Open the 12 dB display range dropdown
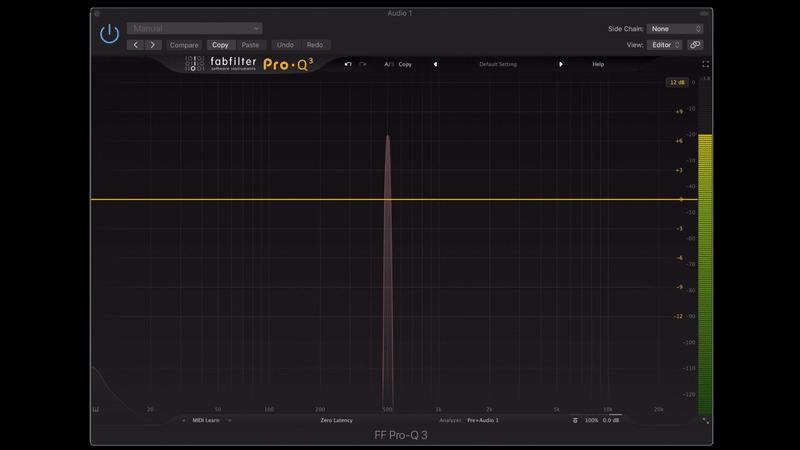Viewport: 800px width, 450px height. [677, 82]
